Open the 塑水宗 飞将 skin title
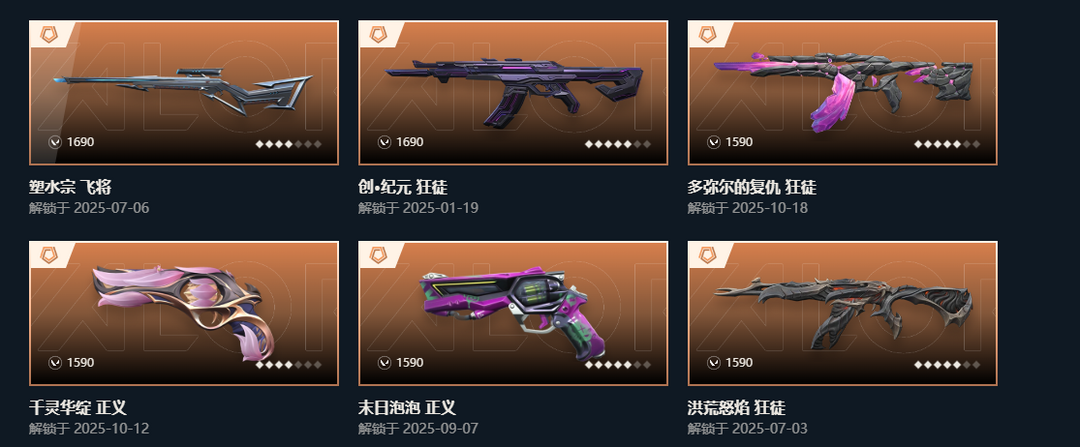The image size is (1080, 447). (70, 187)
